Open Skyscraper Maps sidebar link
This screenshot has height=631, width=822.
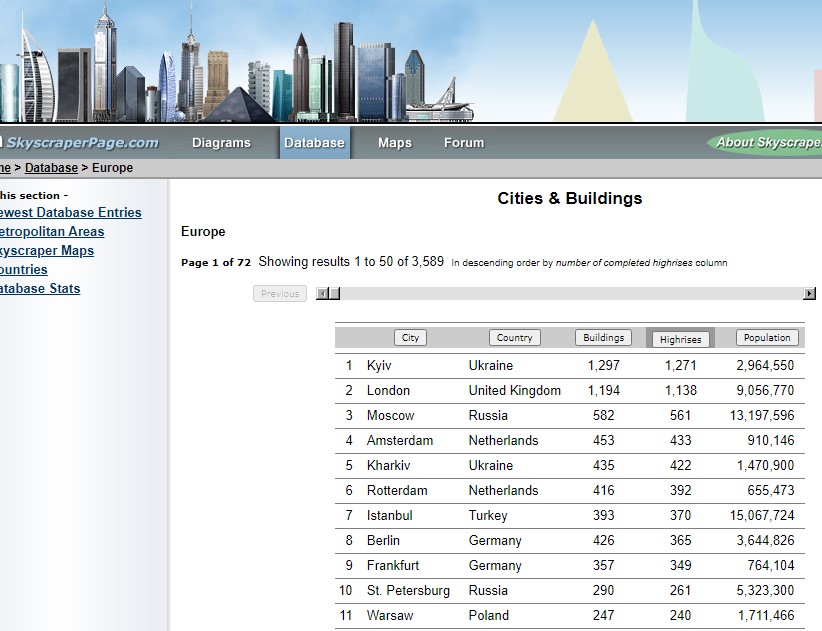click(x=48, y=251)
